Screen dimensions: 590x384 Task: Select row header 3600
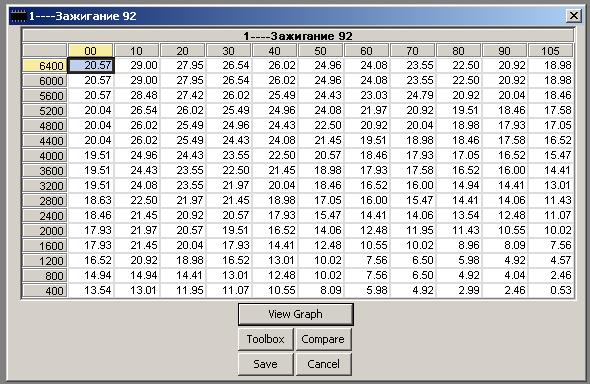[45, 171]
